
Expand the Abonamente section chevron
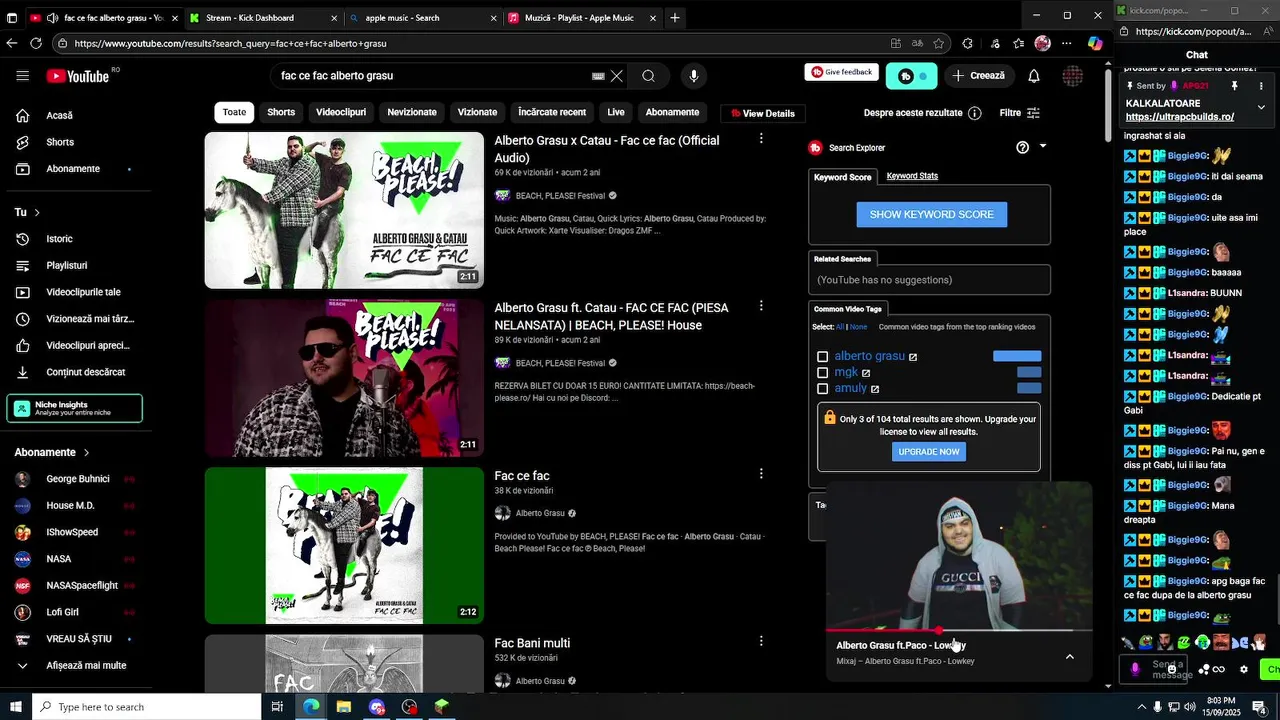pyautogui.click(x=86, y=452)
